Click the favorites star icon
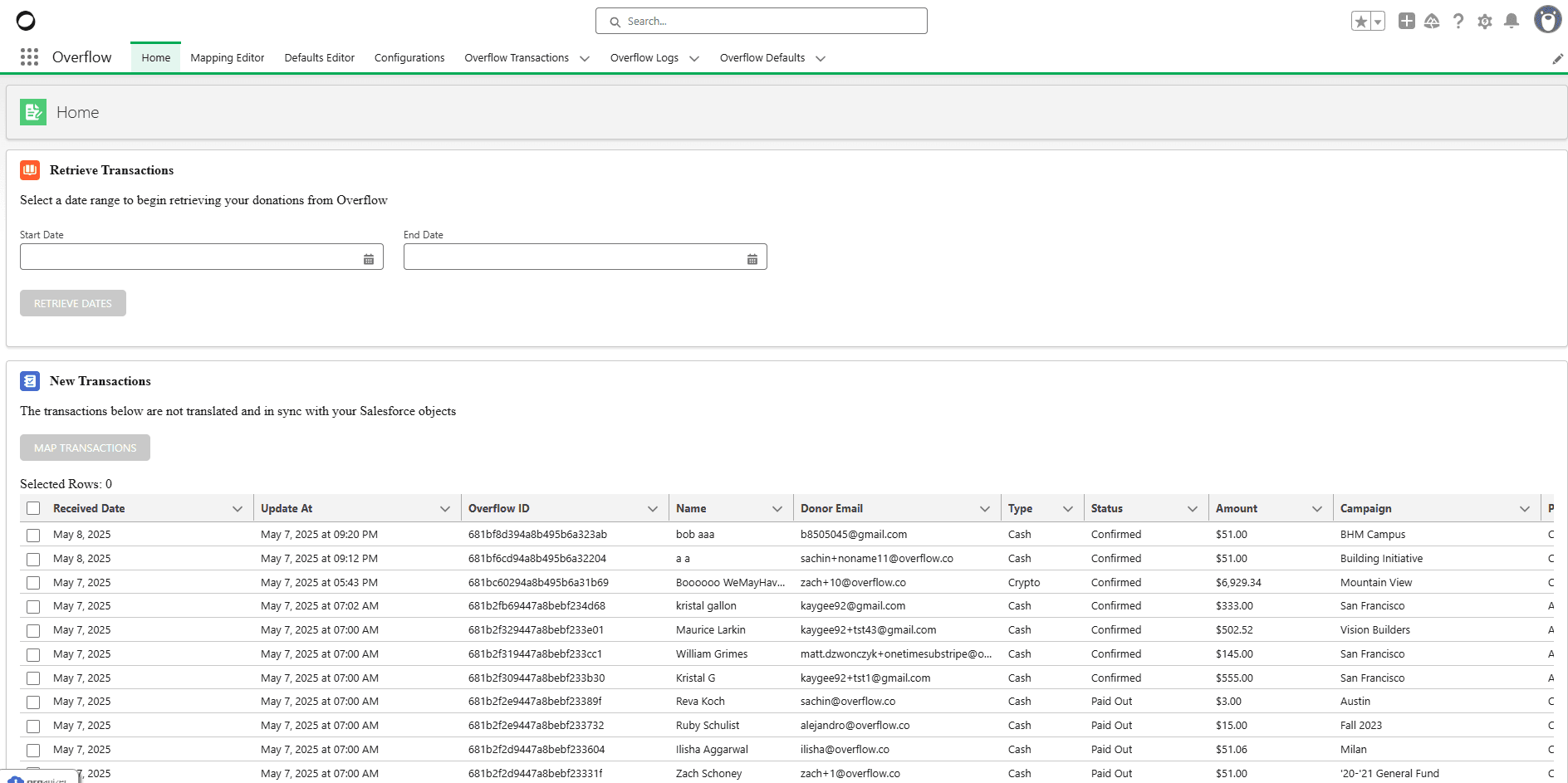The height and width of the screenshot is (783, 1568). click(x=1360, y=22)
